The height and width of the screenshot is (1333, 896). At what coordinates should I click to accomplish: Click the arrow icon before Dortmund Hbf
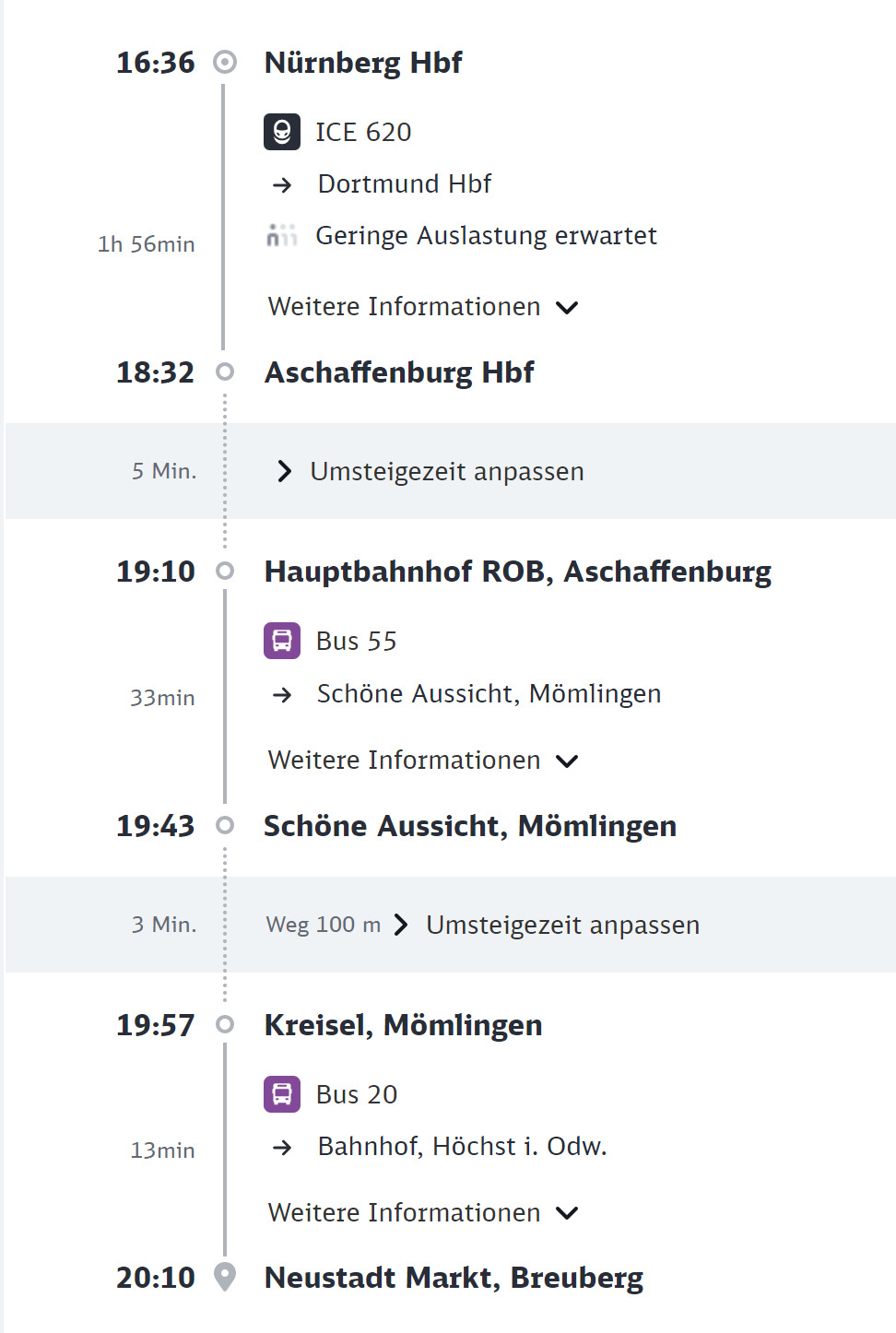pos(282,185)
